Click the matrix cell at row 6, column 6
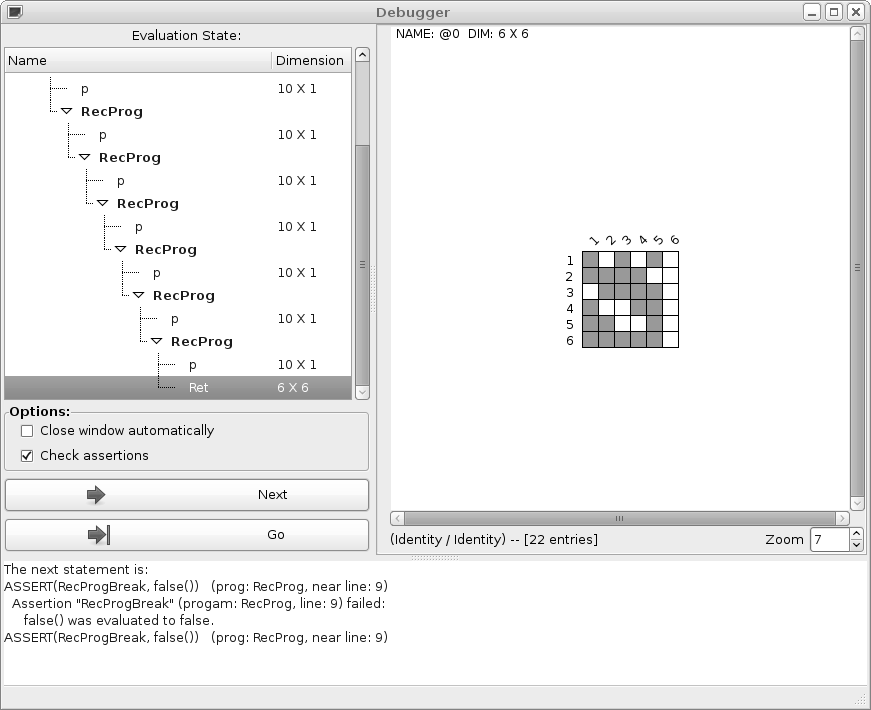 [x=670, y=339]
